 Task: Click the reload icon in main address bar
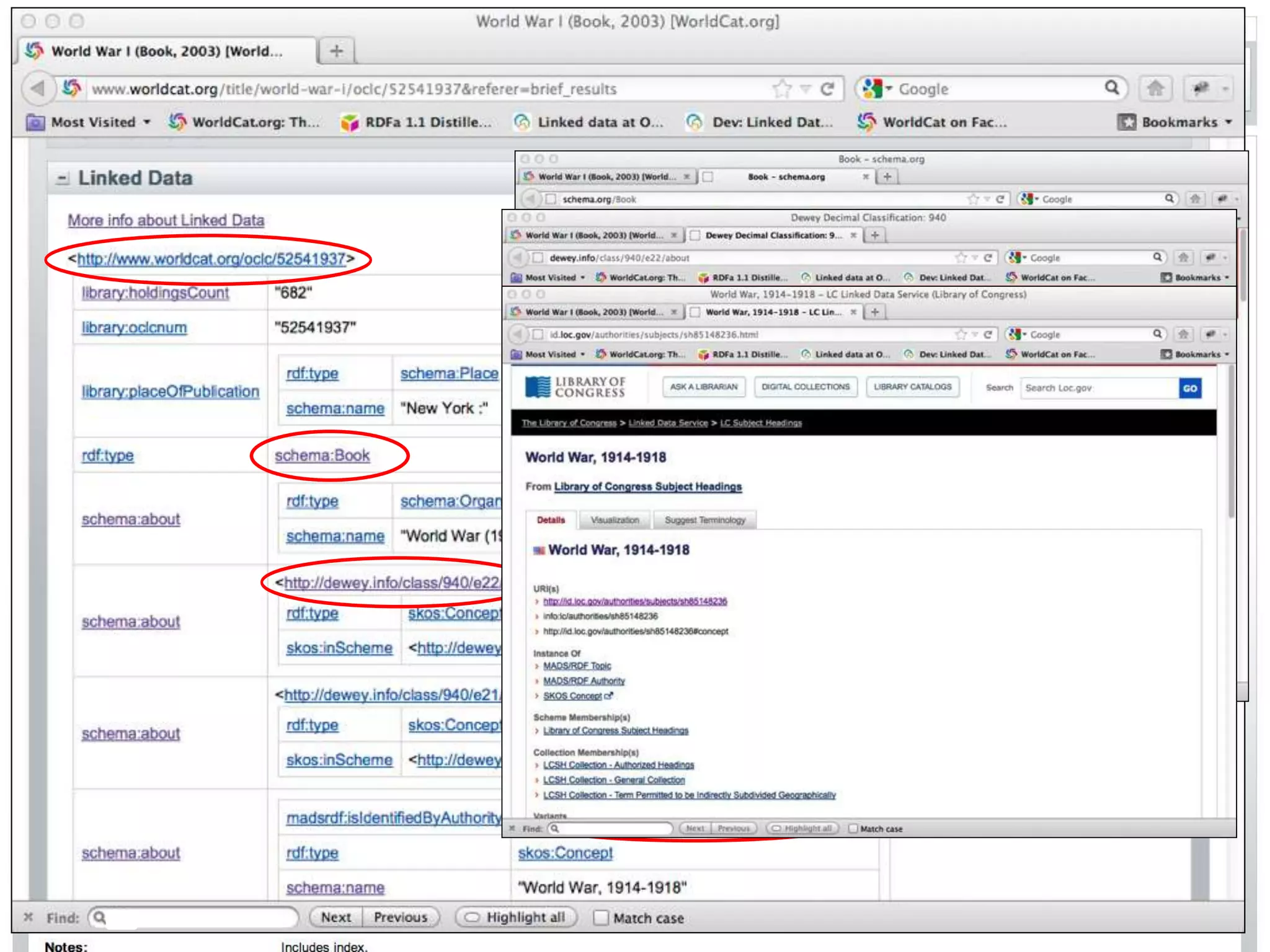pos(827,89)
